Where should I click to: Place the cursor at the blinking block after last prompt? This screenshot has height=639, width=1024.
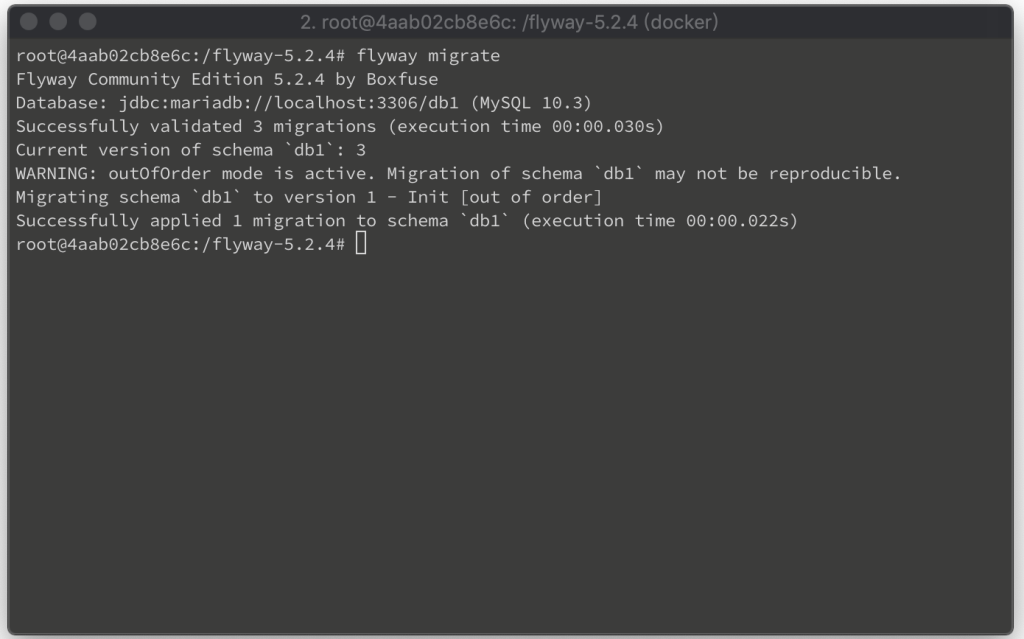click(361, 244)
